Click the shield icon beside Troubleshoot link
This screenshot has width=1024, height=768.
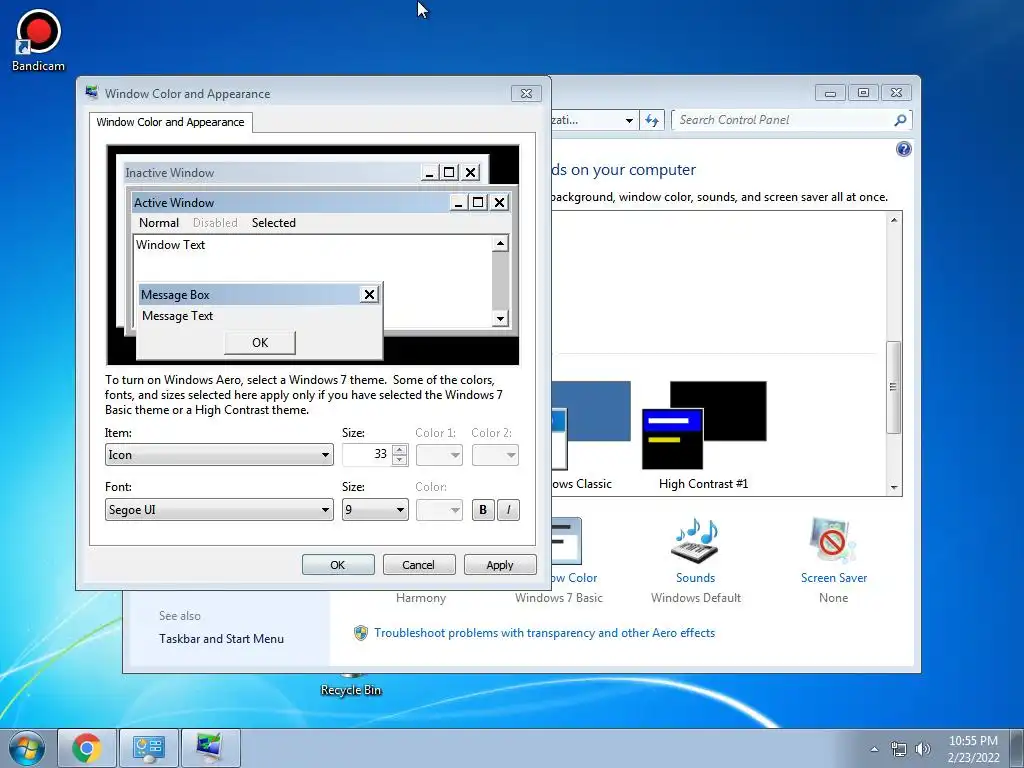point(360,633)
